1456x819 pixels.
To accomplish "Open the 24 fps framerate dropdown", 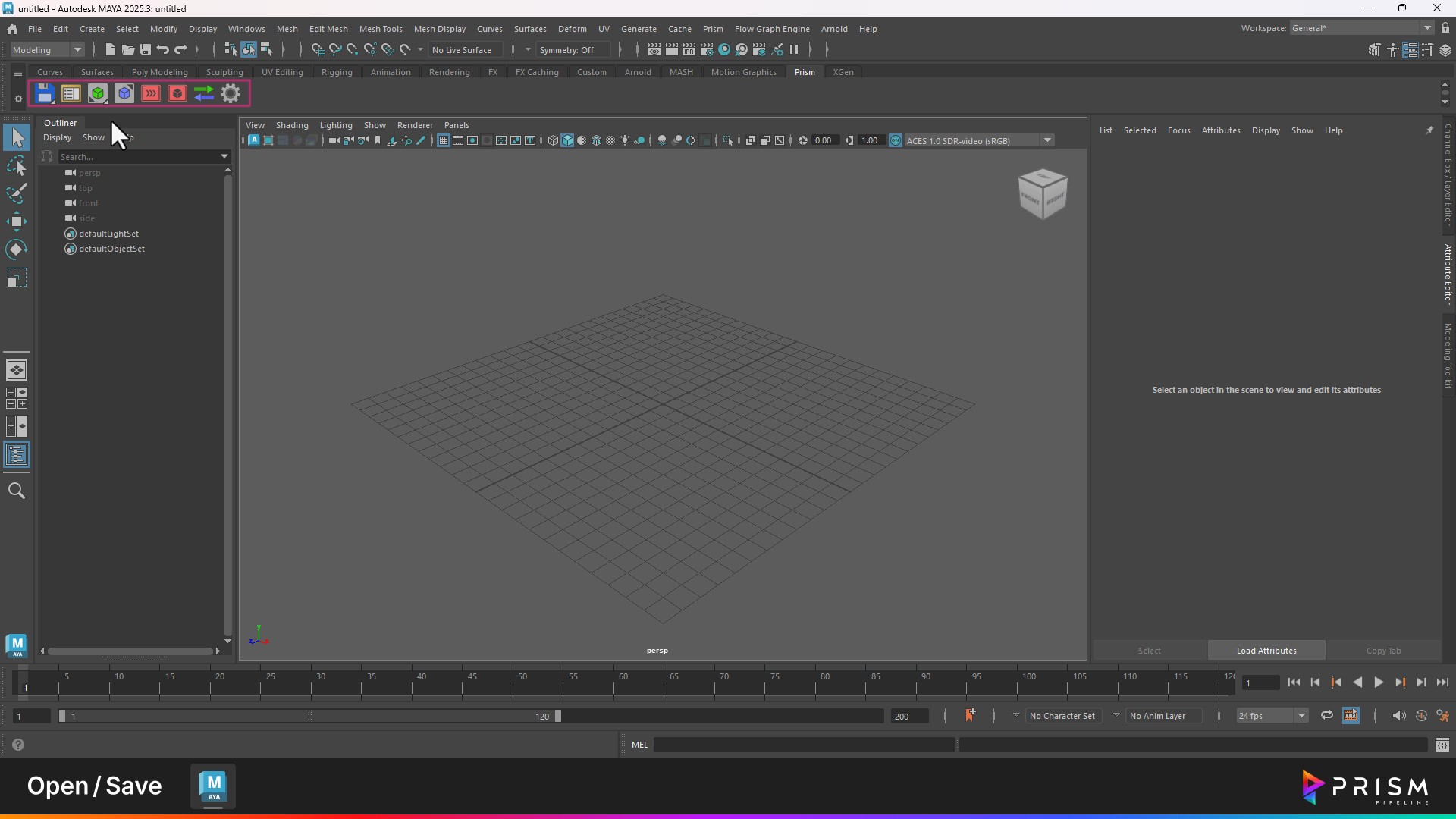I will coord(1272,716).
